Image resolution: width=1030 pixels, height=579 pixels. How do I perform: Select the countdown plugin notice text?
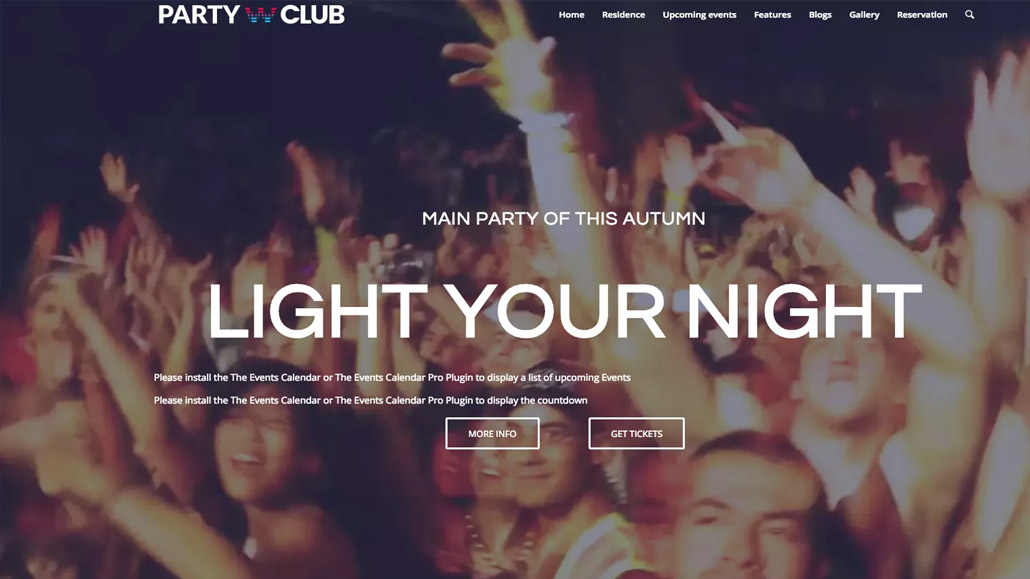pyautogui.click(x=370, y=400)
